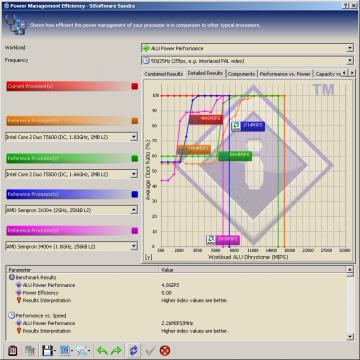This screenshot has width=360, height=360.
Task: Click the orange Reference Processor color swatch
Action: click(135, 121)
